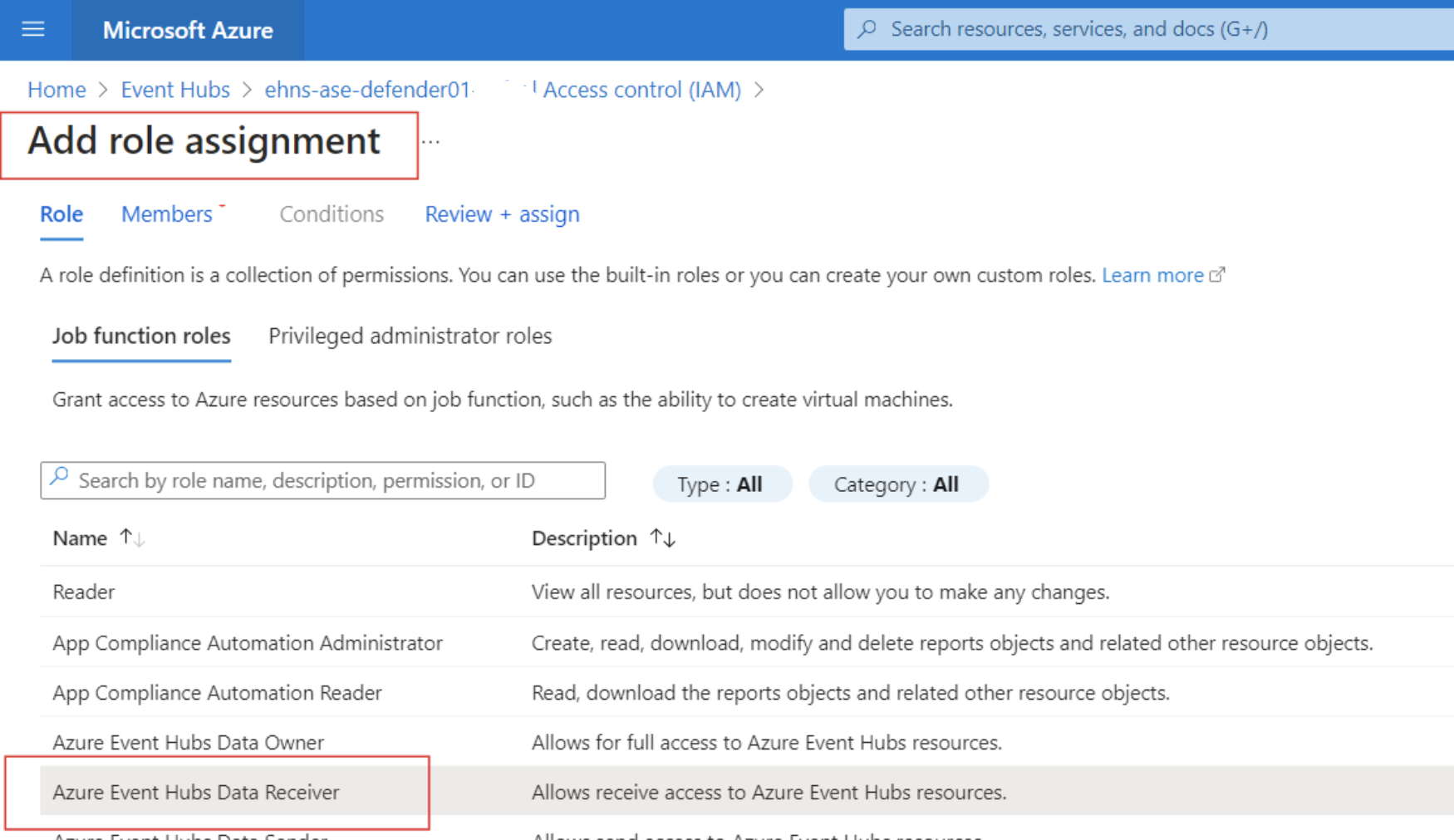Open the Type : All filter
This screenshot has width=1454, height=840.
click(x=721, y=484)
